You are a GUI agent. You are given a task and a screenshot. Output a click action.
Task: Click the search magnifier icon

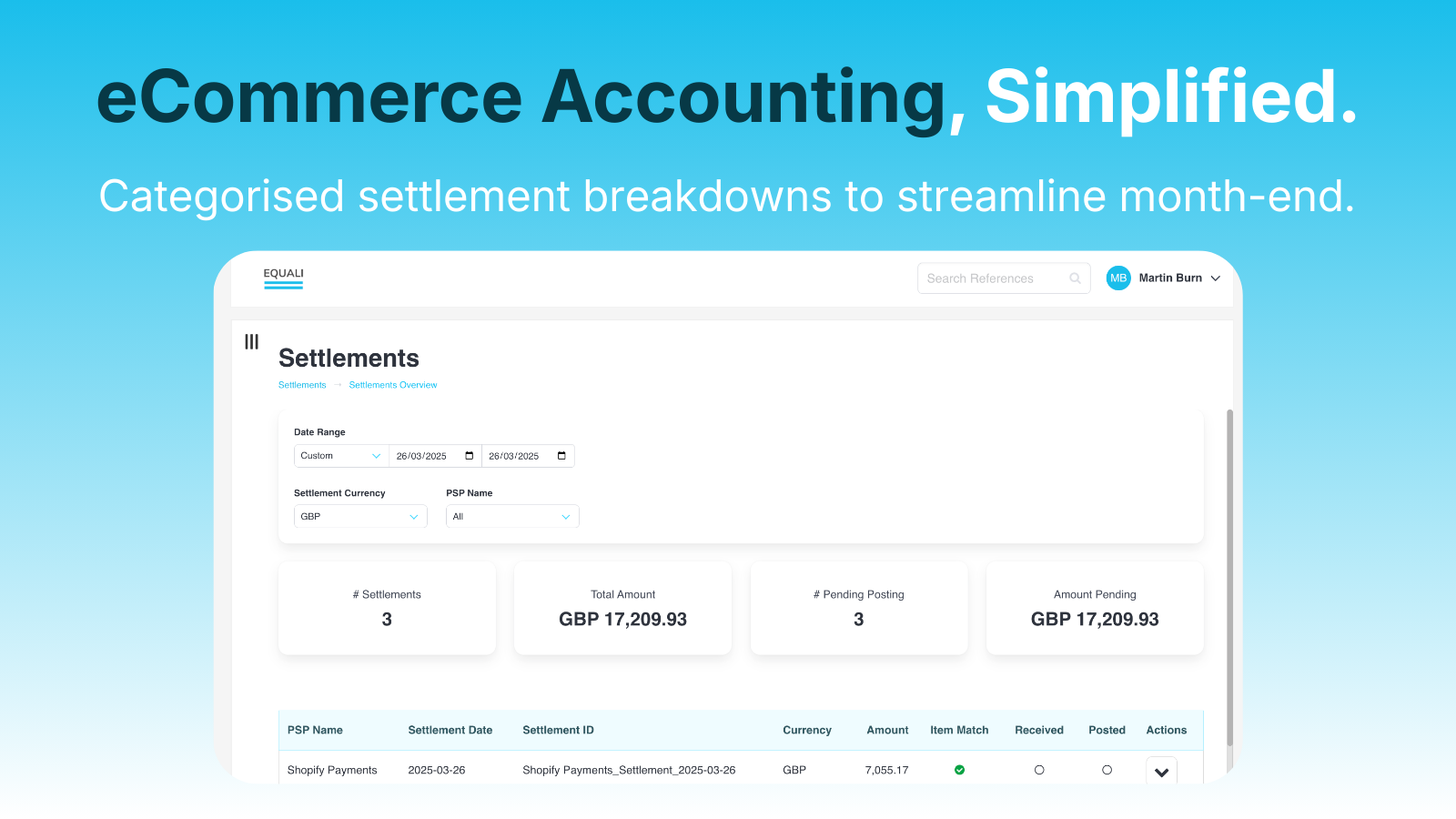tap(1075, 278)
